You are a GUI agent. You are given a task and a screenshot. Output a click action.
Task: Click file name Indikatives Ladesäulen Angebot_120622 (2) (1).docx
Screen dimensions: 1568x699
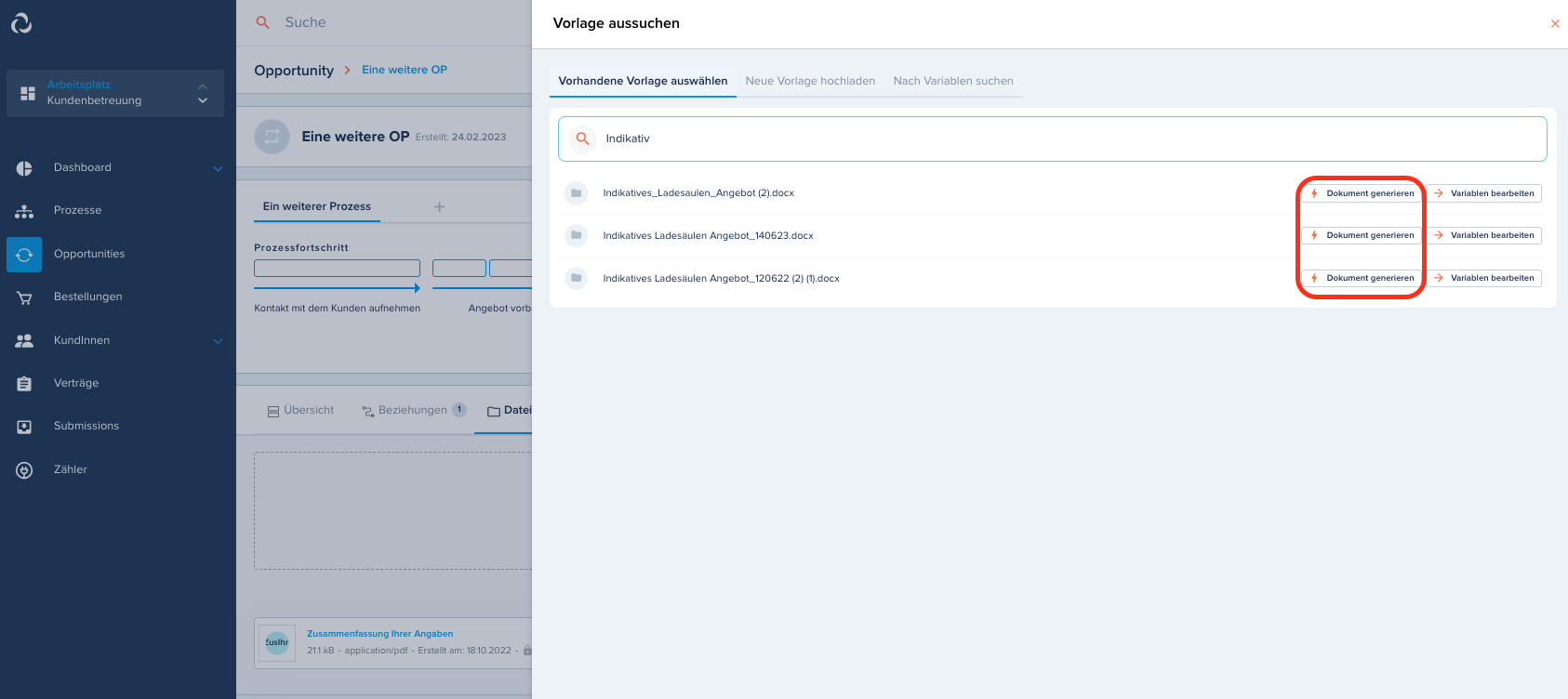pos(721,279)
